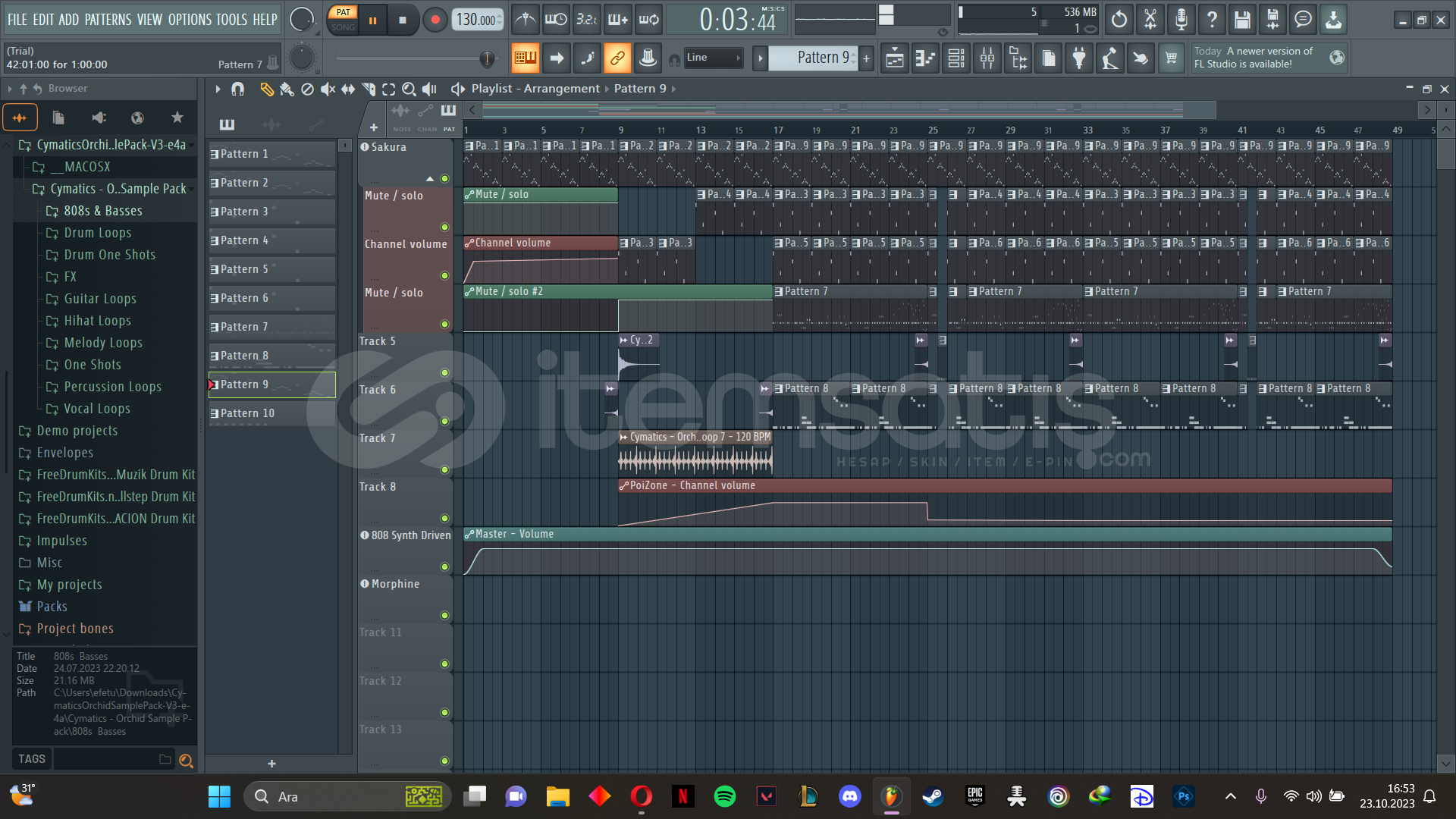Open the OPTIONS menu
Screen dimensions: 1456x819
click(190, 20)
